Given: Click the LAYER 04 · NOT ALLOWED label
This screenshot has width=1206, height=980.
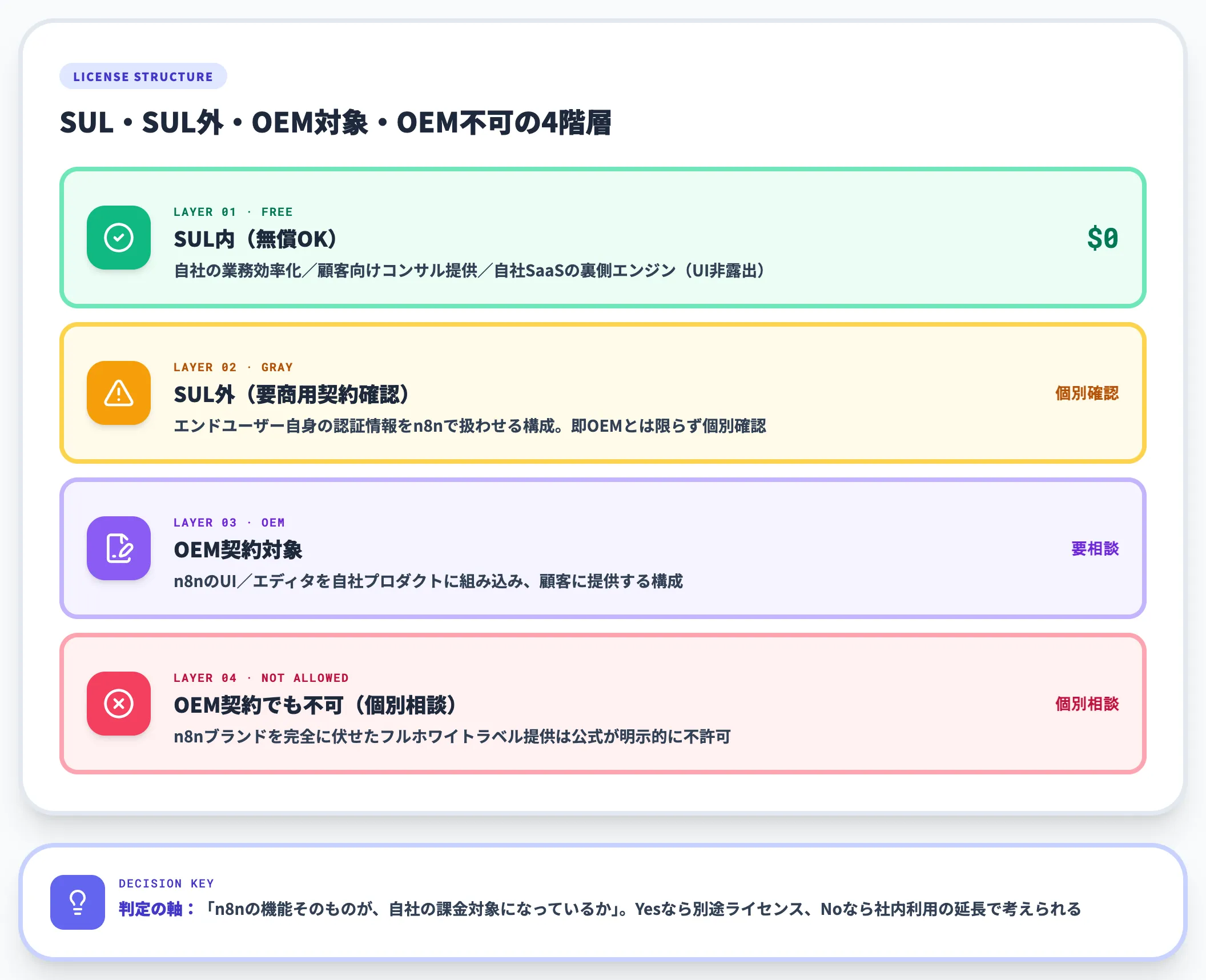Looking at the screenshot, I should coord(261,678).
